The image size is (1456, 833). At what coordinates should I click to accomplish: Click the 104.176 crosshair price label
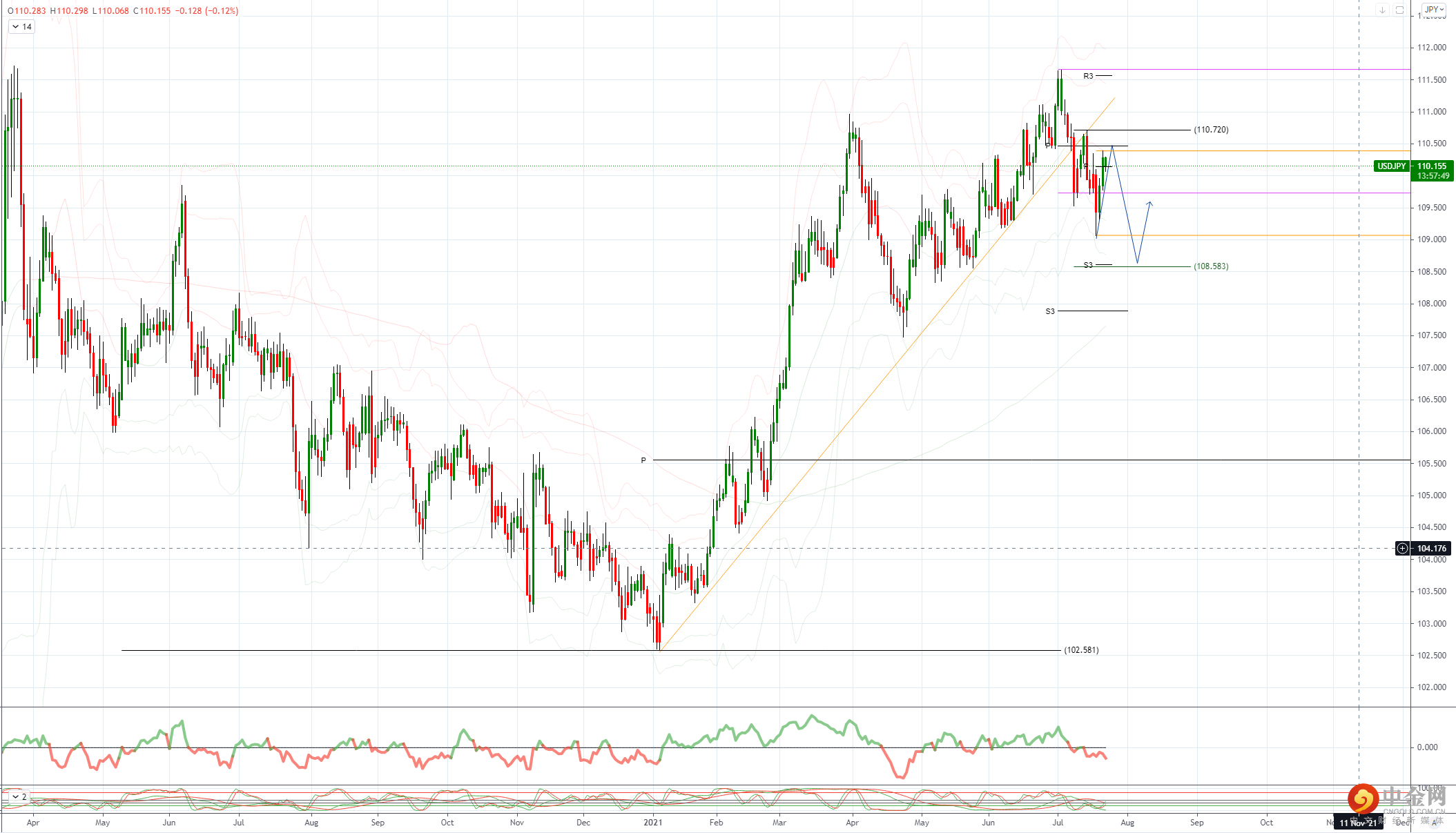pyautogui.click(x=1431, y=549)
